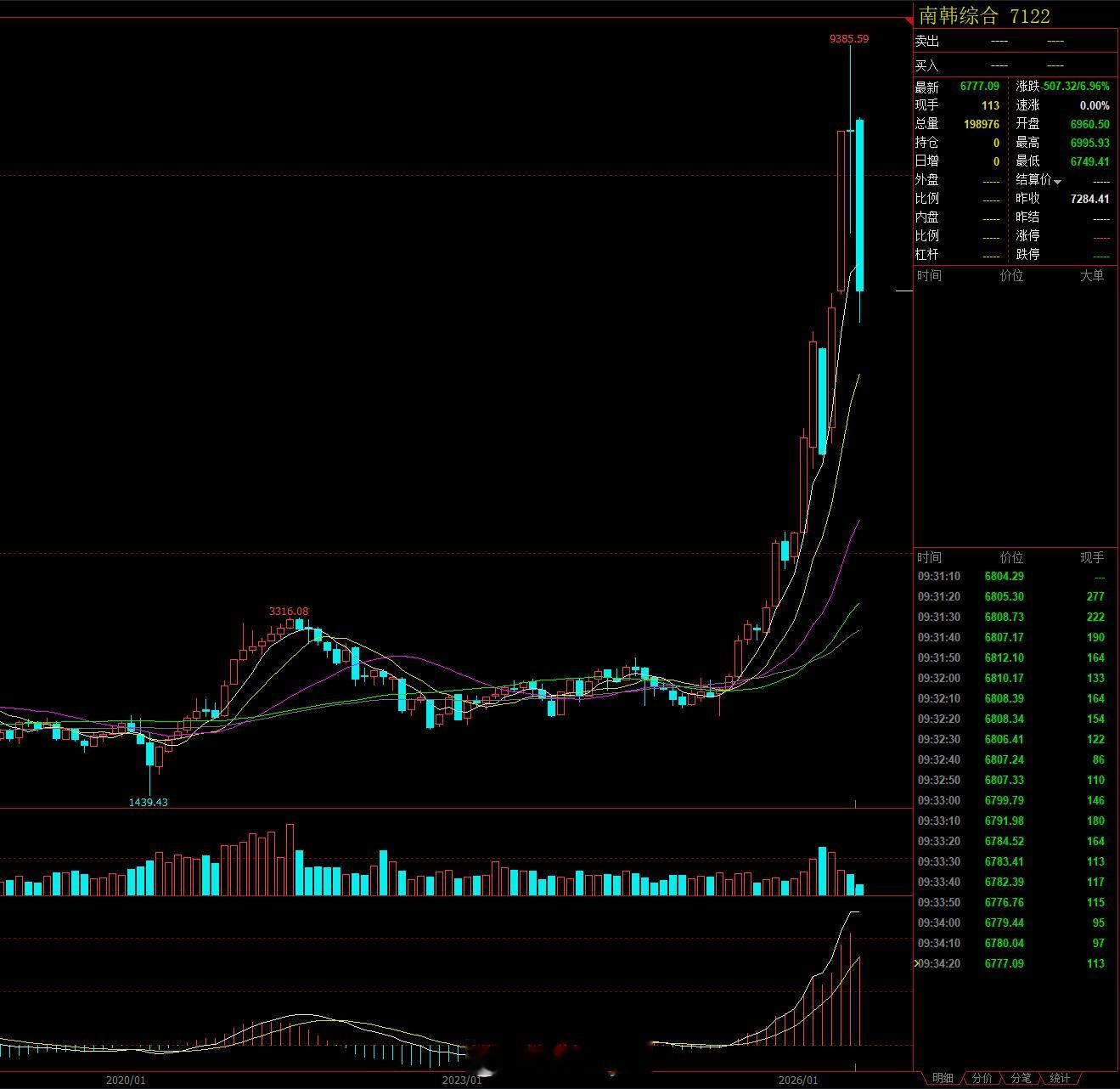Click the 最新 value 6777.09
This screenshot has width=1120, height=1089.
tap(979, 87)
